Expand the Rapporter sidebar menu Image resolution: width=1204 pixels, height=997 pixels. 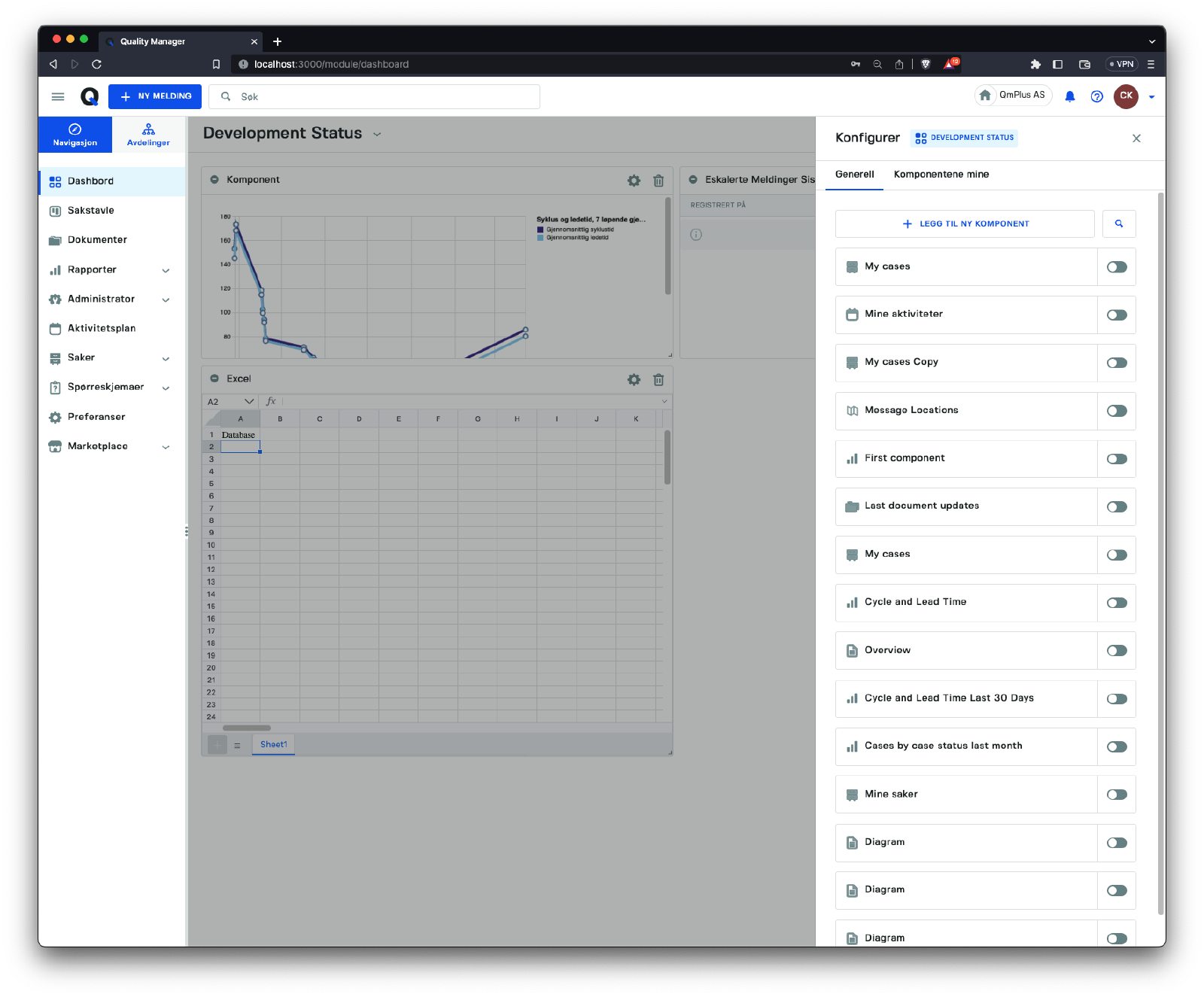[x=166, y=270]
